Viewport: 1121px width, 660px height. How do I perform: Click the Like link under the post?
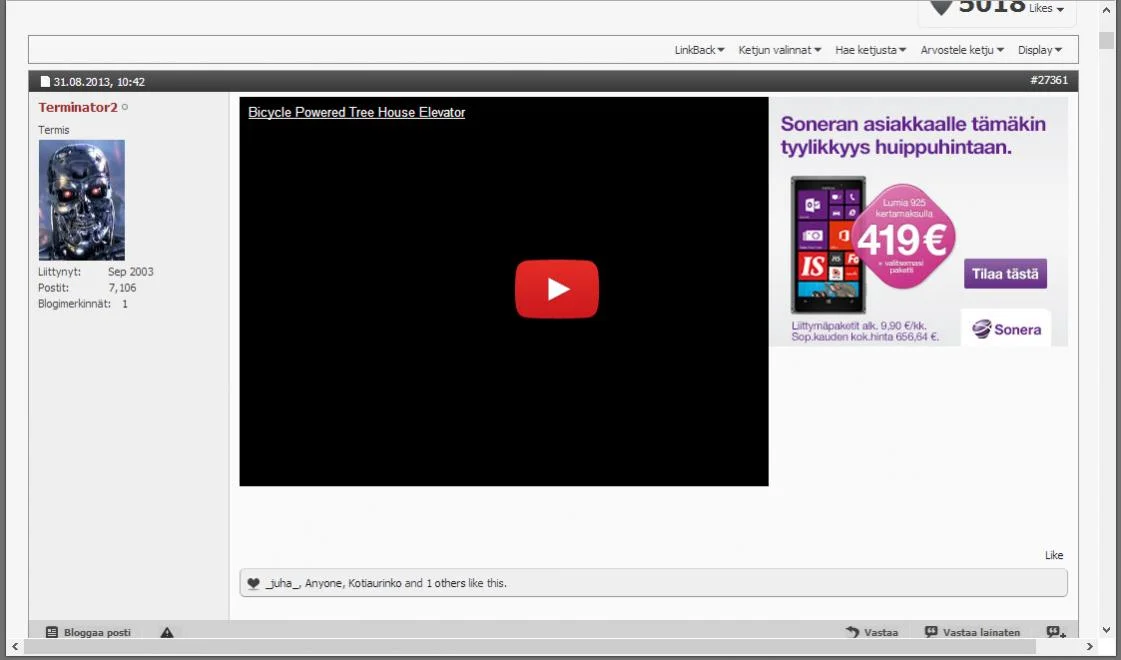point(1054,555)
